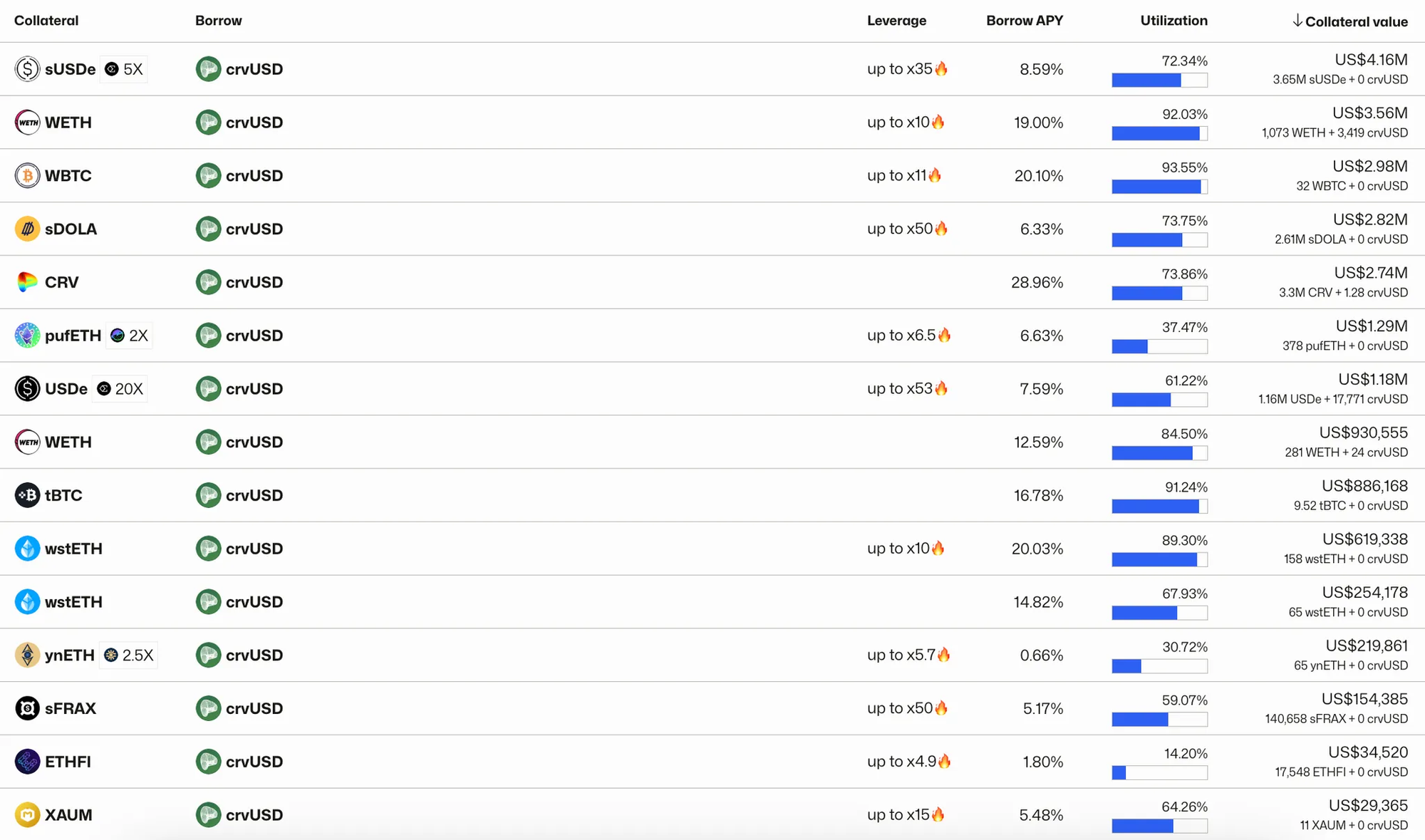This screenshot has height=840, width=1425.
Task: Click the wstETH icon with 14.82% APY
Action: pos(27,602)
